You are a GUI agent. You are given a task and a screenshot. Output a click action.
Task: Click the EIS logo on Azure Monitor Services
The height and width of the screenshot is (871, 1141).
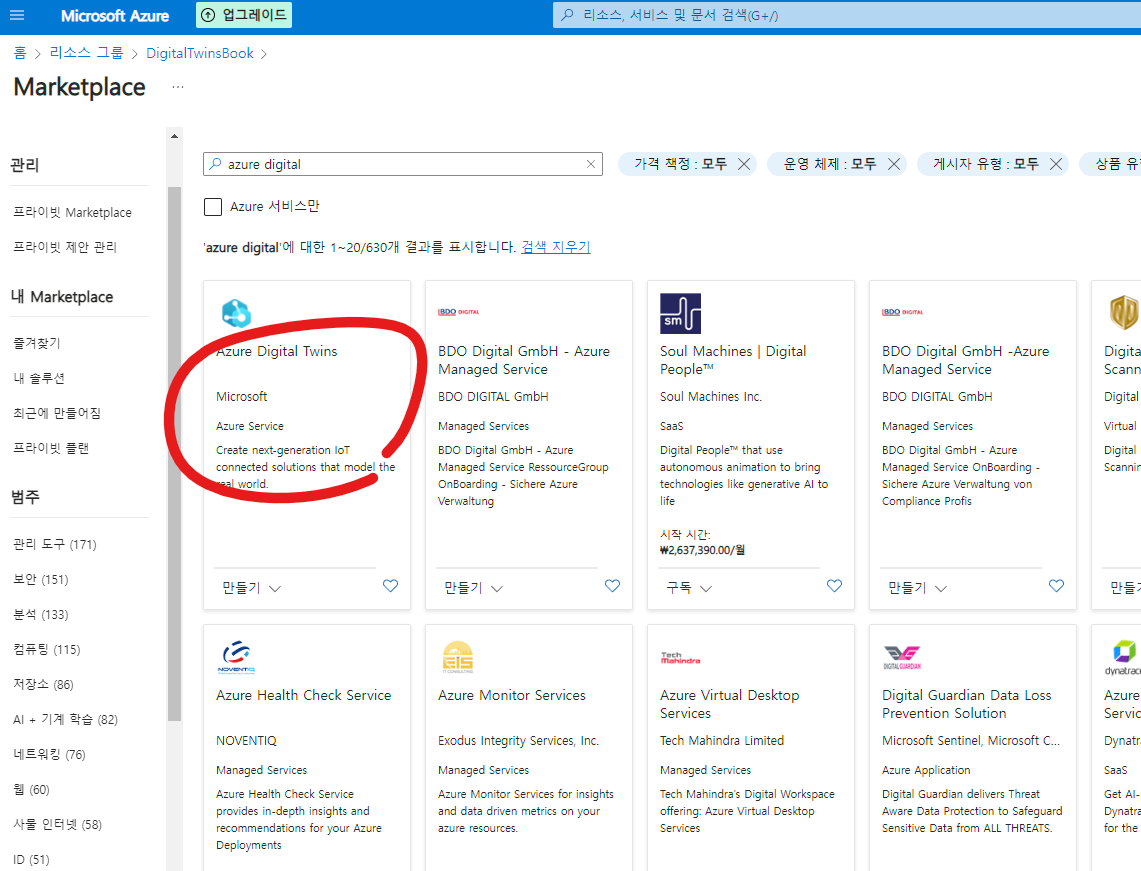click(458, 657)
